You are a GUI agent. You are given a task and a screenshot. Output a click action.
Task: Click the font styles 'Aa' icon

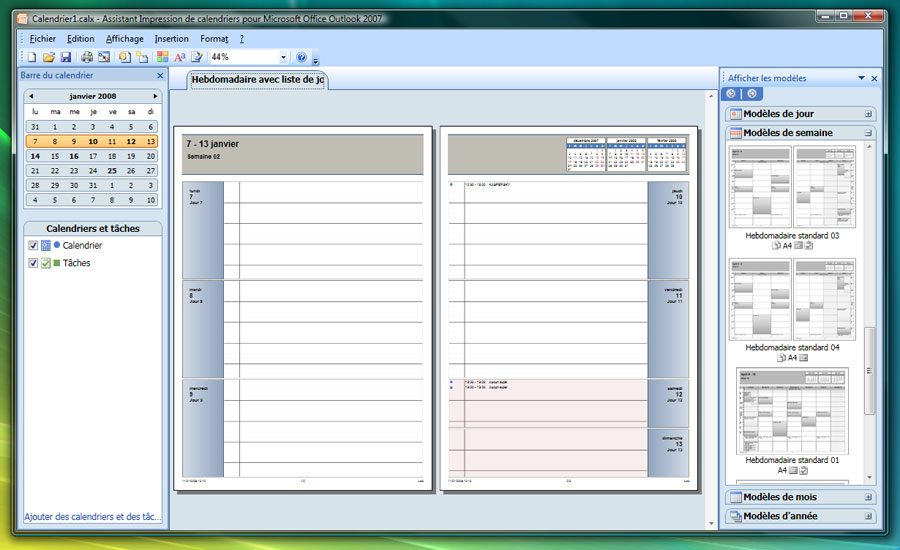180,57
